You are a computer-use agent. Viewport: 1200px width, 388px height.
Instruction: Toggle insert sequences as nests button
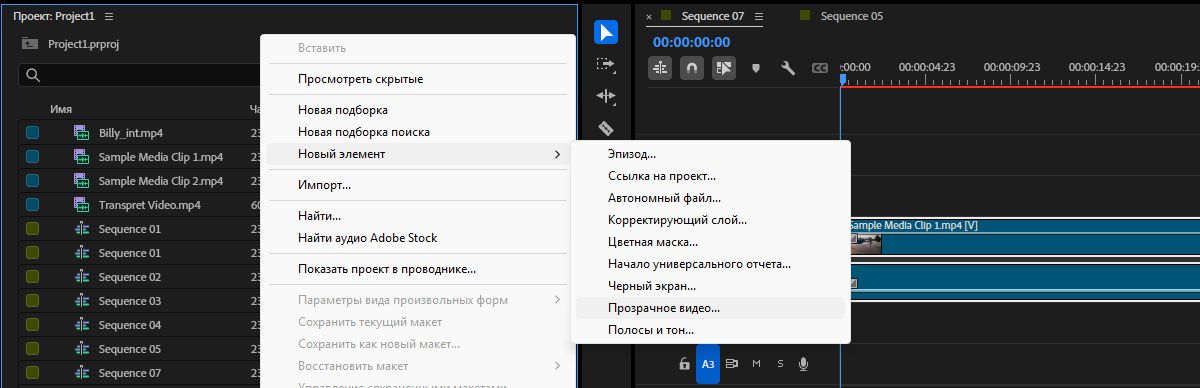pyautogui.click(x=660, y=68)
